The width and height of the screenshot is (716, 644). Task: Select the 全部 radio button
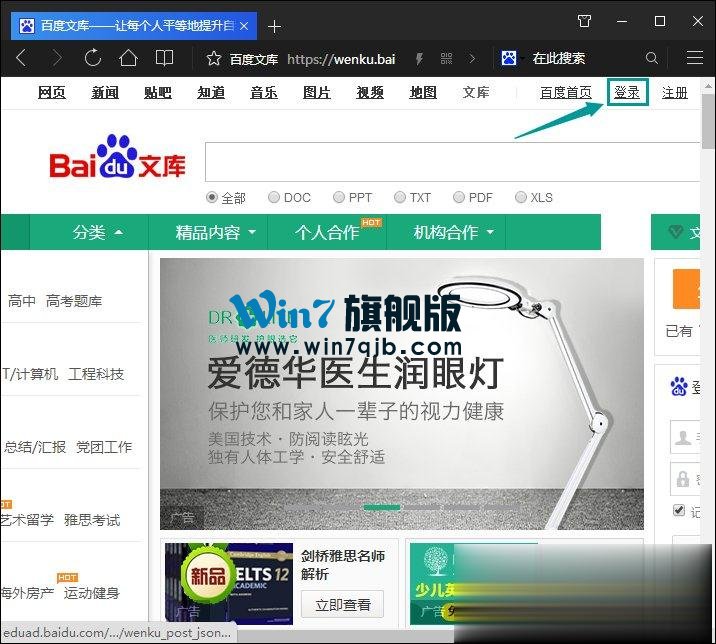[211, 197]
